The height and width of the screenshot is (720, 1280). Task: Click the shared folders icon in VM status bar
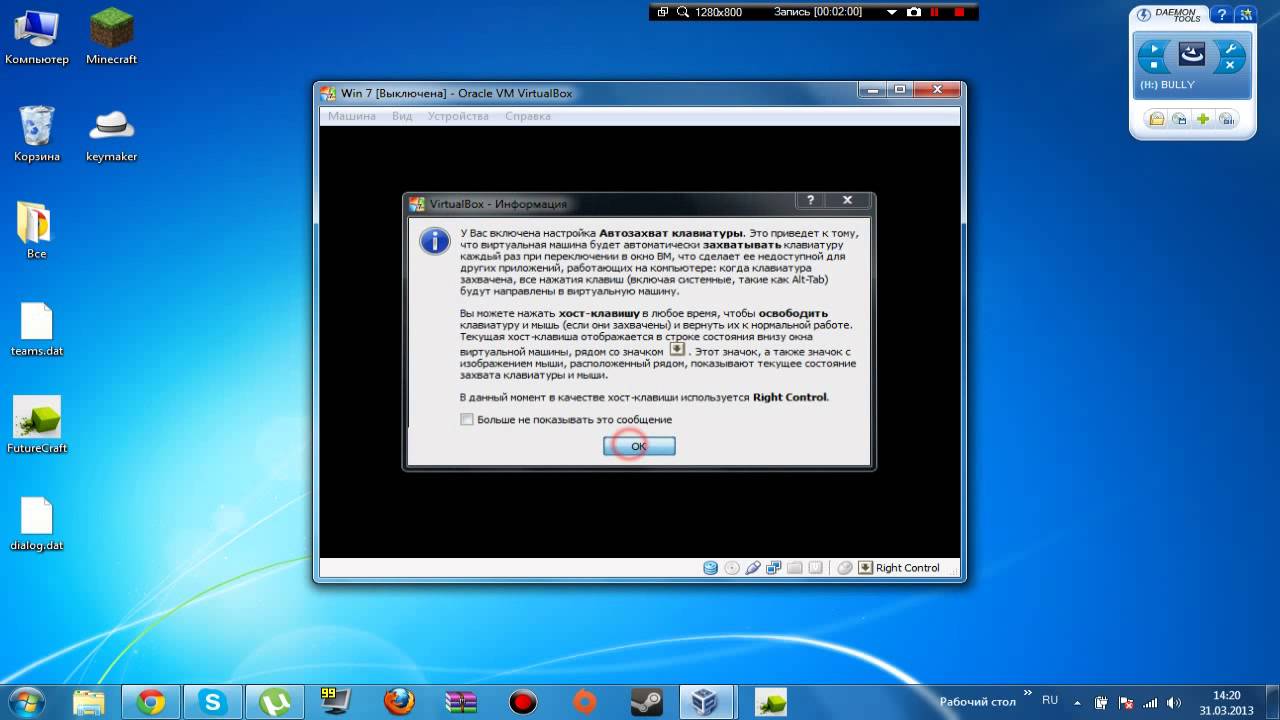pos(795,568)
